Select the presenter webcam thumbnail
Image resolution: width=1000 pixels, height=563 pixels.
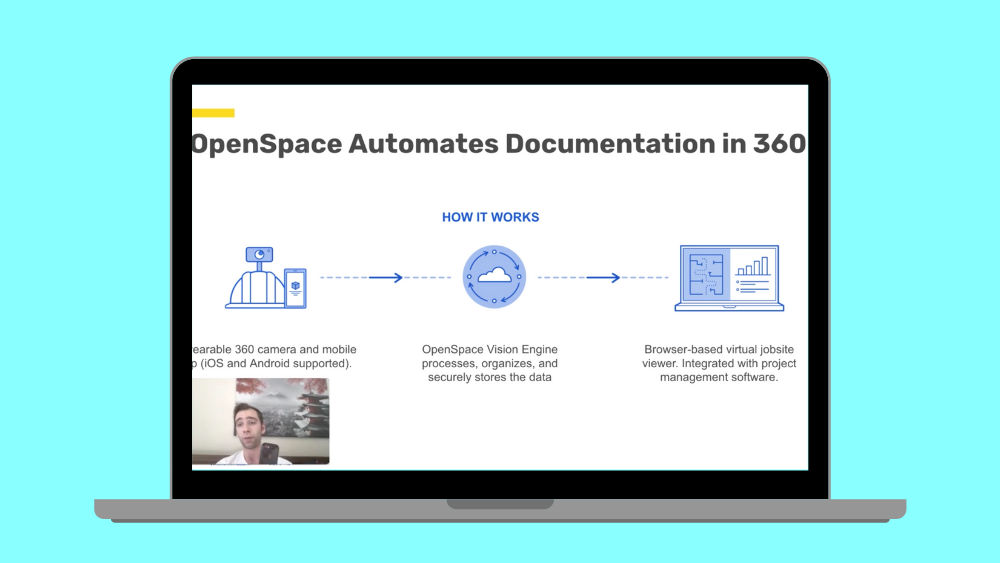click(261, 421)
